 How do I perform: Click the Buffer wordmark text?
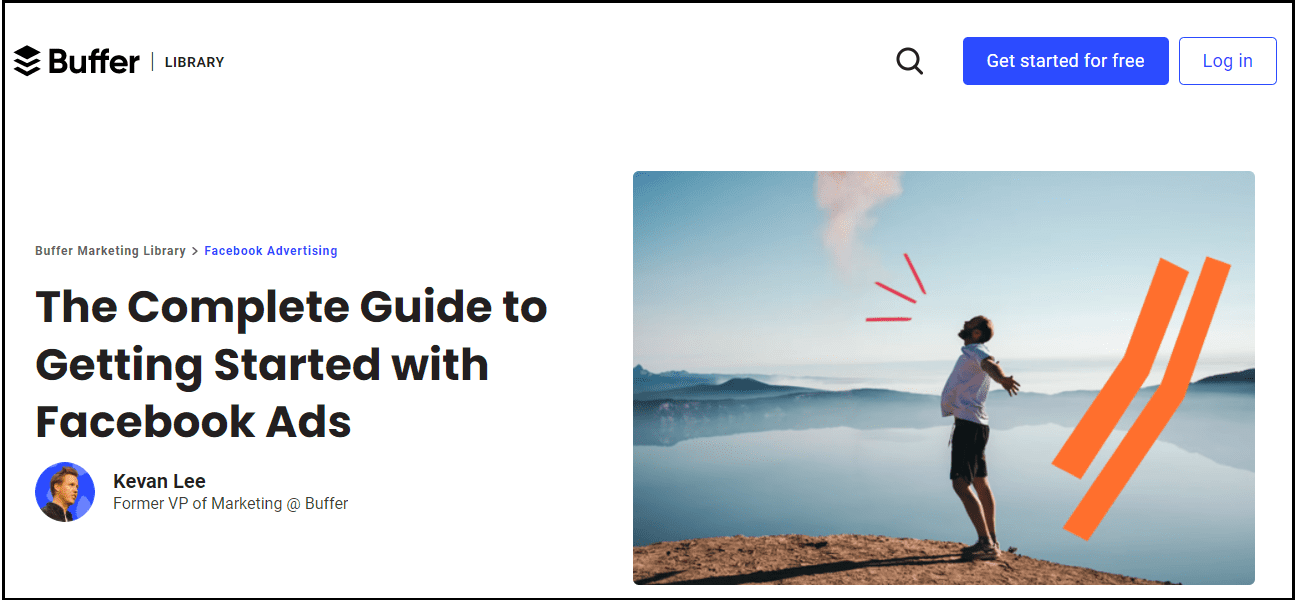pos(93,61)
